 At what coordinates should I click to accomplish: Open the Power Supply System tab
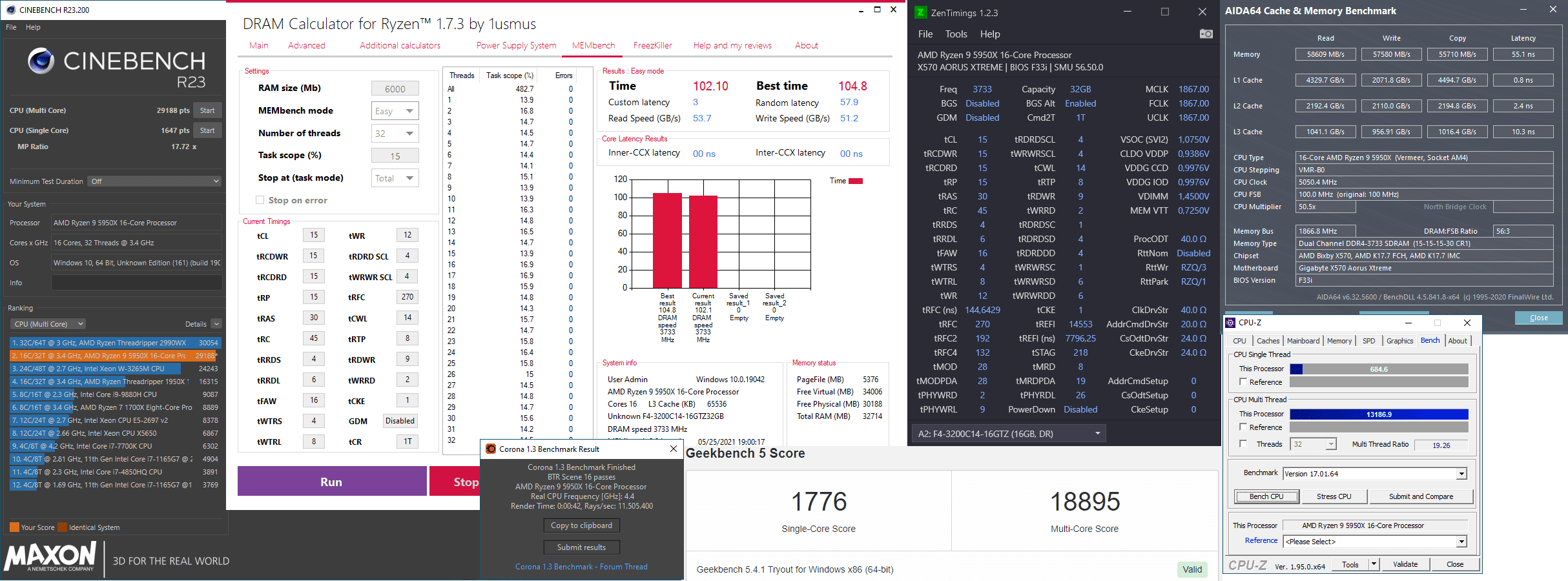[516, 45]
